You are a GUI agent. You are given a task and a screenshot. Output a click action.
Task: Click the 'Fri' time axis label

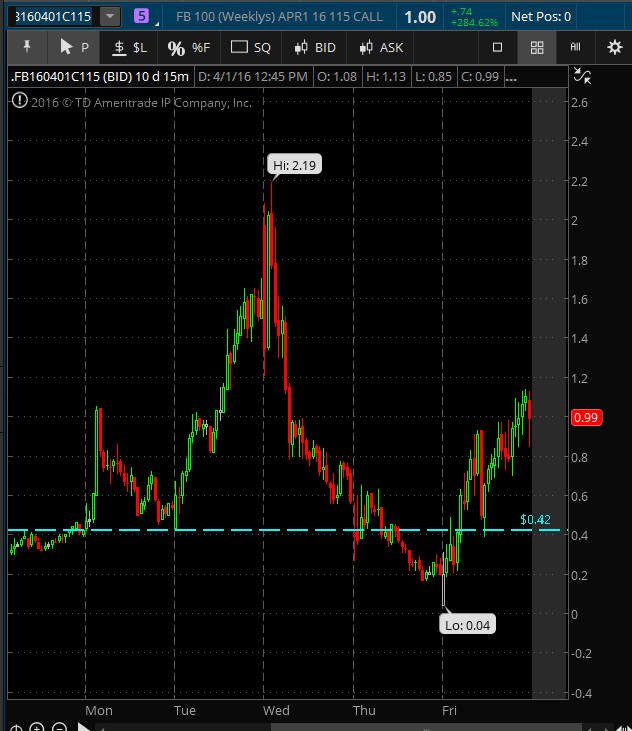click(x=449, y=710)
